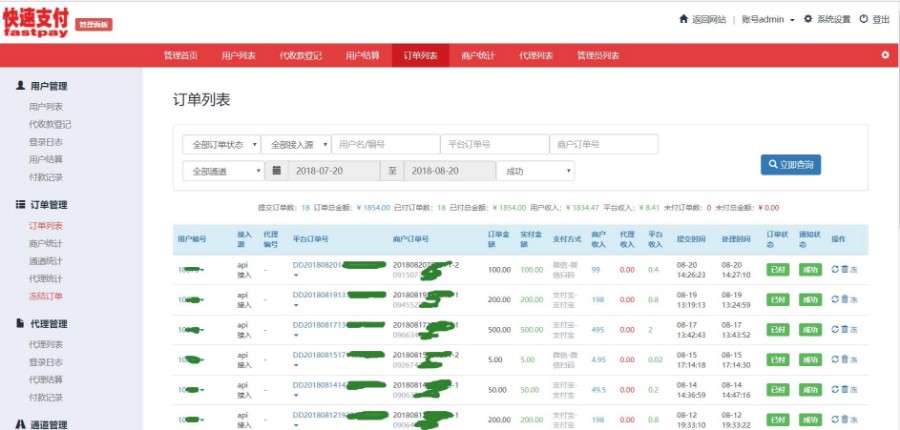The height and width of the screenshot is (430, 900).
Task: Click the refresh icon in the 08-17 order row
Action: click(x=835, y=329)
